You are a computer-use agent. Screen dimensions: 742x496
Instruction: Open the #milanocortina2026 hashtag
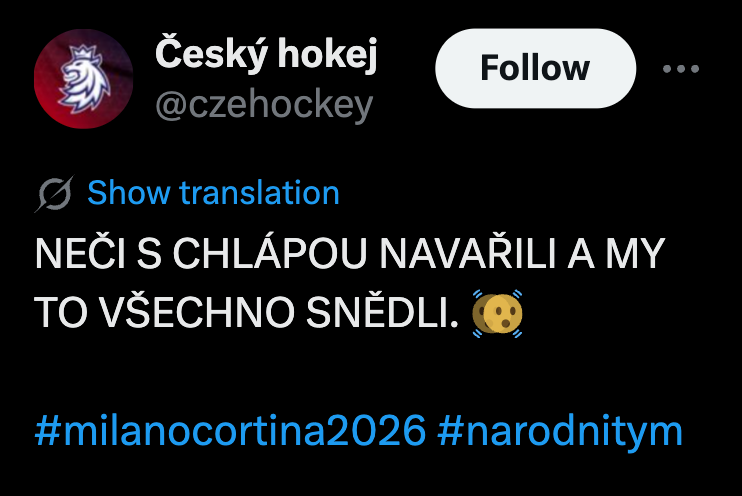230,430
